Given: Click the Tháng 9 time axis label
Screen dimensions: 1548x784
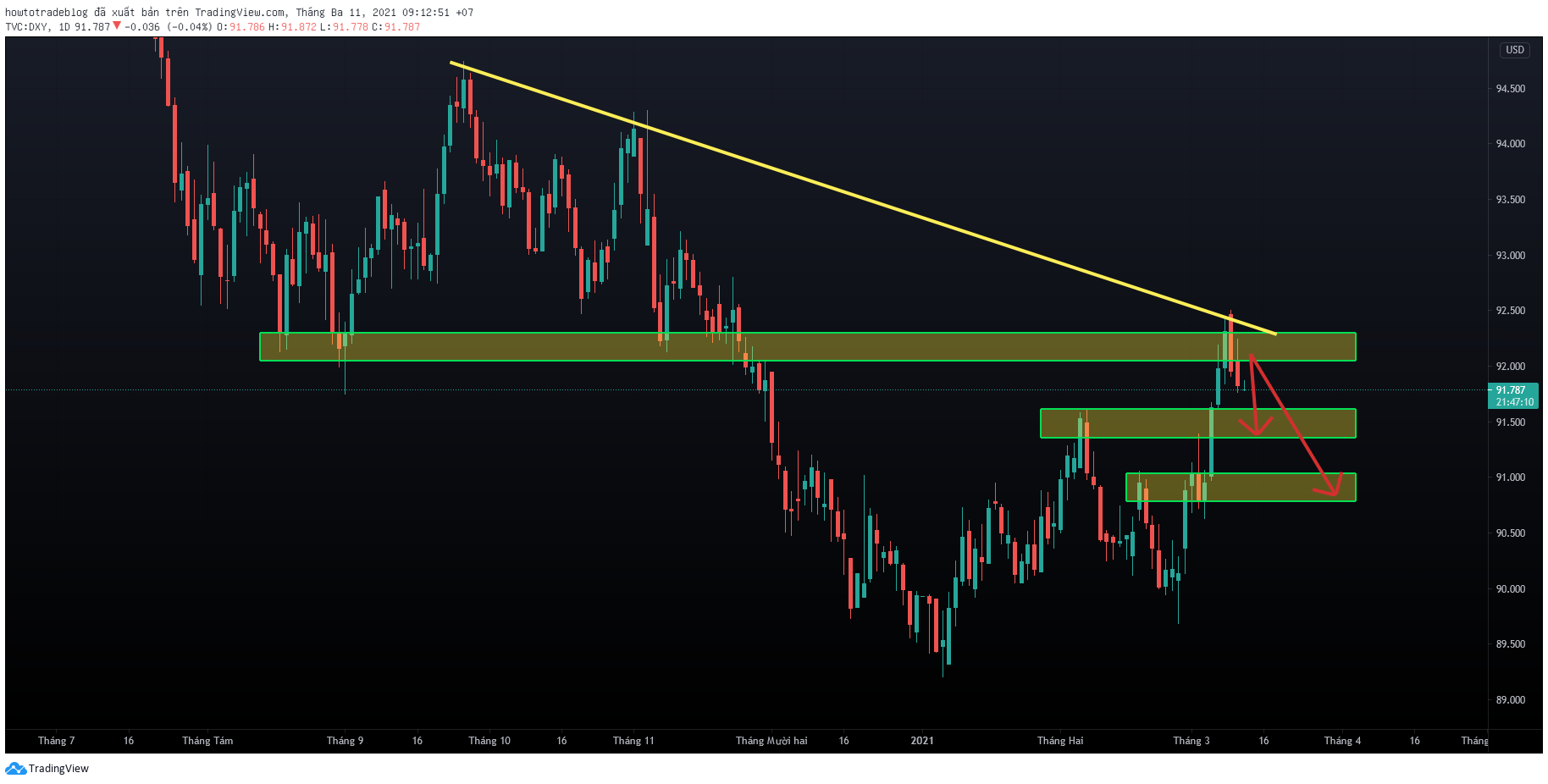Looking at the screenshot, I should point(345,741).
